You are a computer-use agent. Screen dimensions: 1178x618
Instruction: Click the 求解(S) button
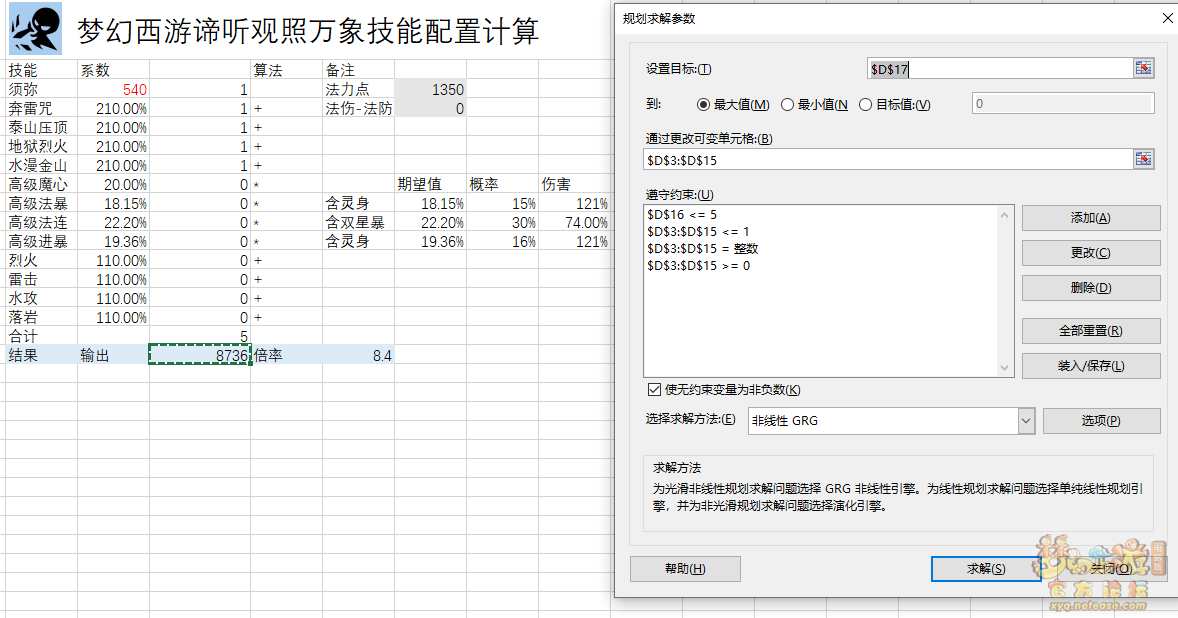[986, 568]
